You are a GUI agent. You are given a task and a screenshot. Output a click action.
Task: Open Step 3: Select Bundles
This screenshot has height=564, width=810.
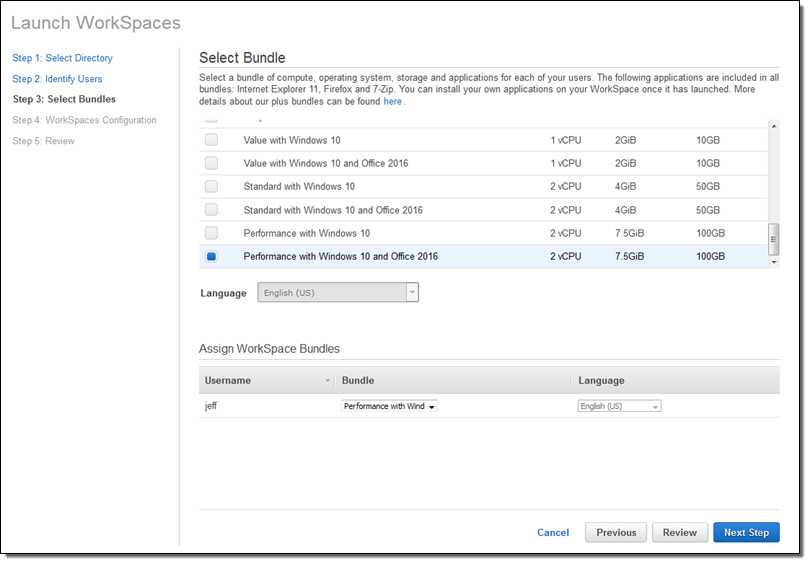point(63,100)
